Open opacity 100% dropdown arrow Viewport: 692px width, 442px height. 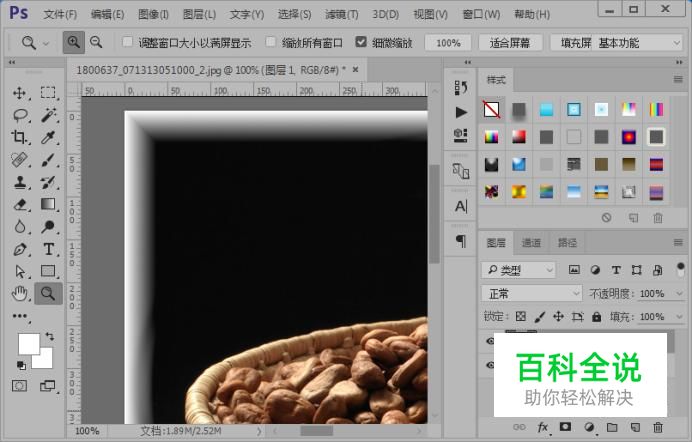(679, 293)
